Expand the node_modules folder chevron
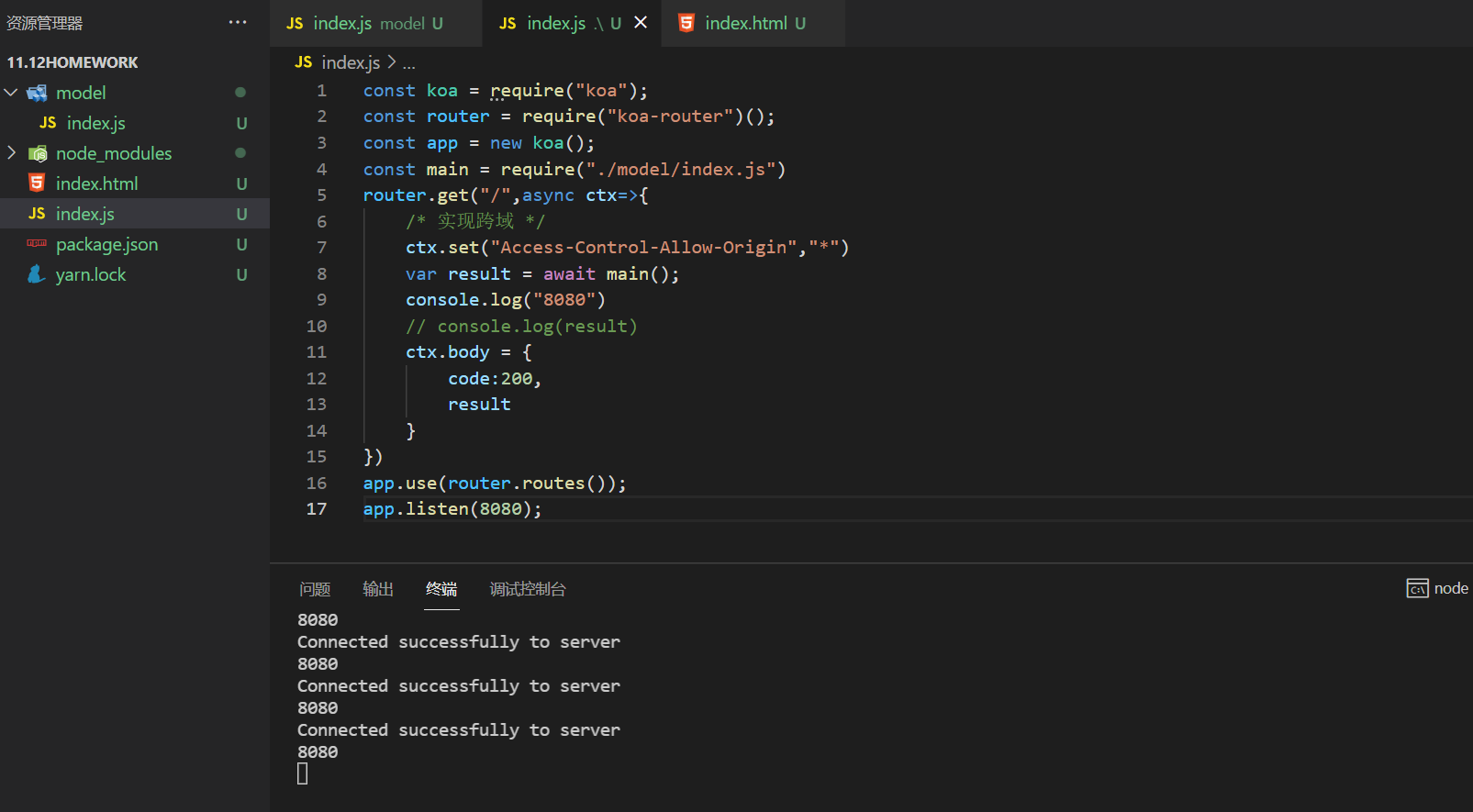1473x812 pixels. (x=11, y=153)
